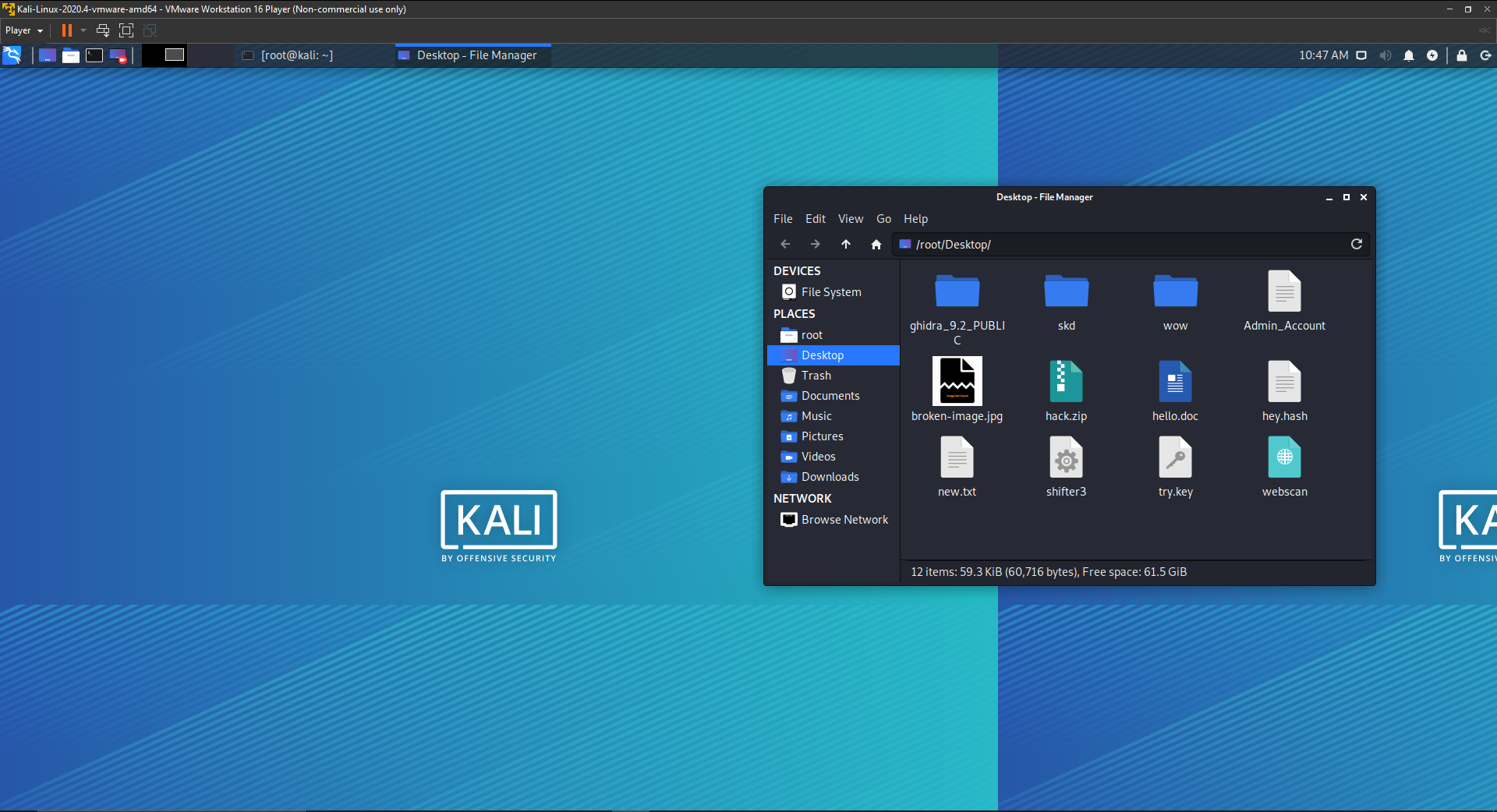
Task: Open the ghidra_9.2_PUBLIC folder
Action: pos(957,292)
